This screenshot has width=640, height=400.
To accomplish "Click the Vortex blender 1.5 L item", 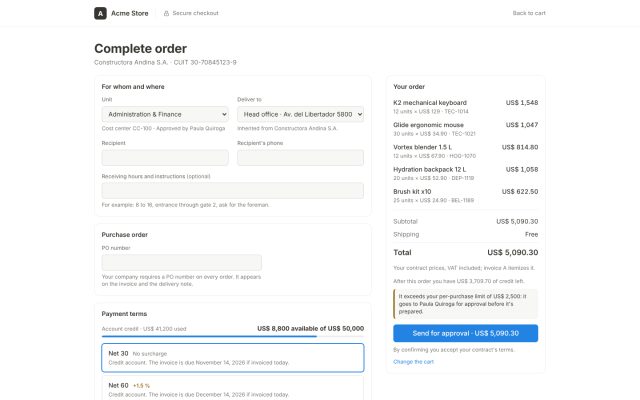I will [x=465, y=151].
